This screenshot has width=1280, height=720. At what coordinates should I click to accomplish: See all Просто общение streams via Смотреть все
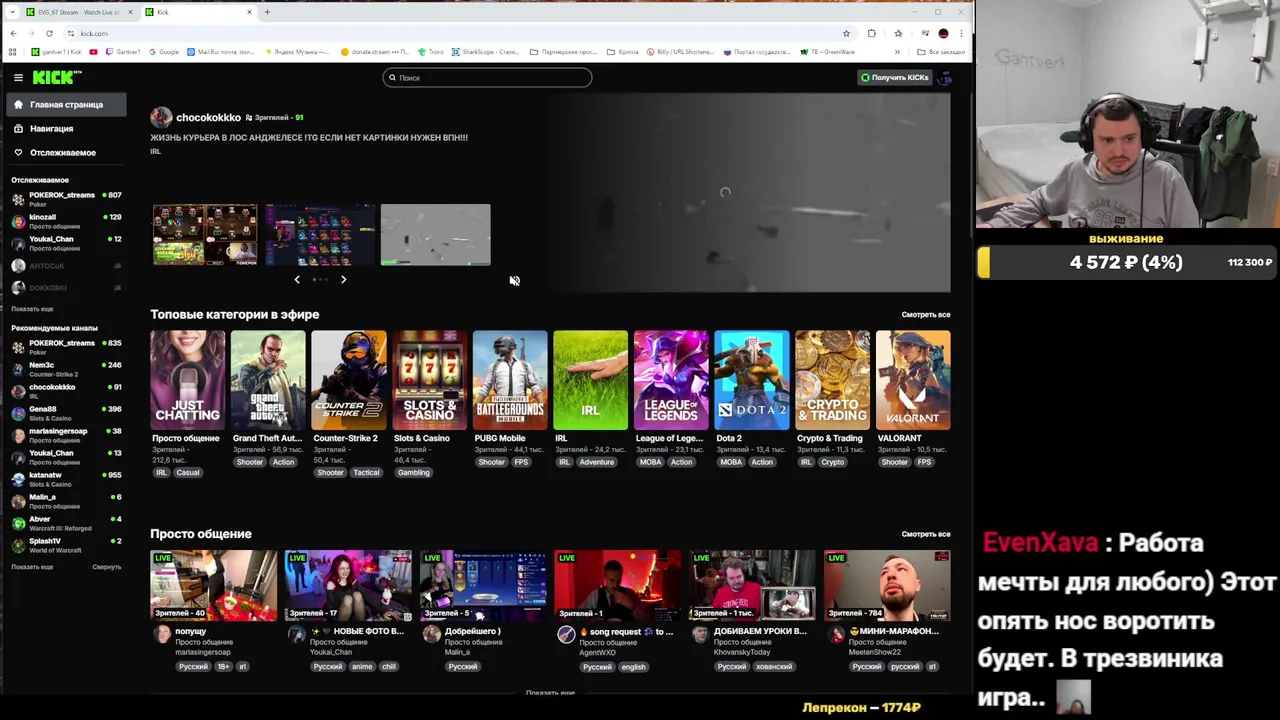click(926, 534)
